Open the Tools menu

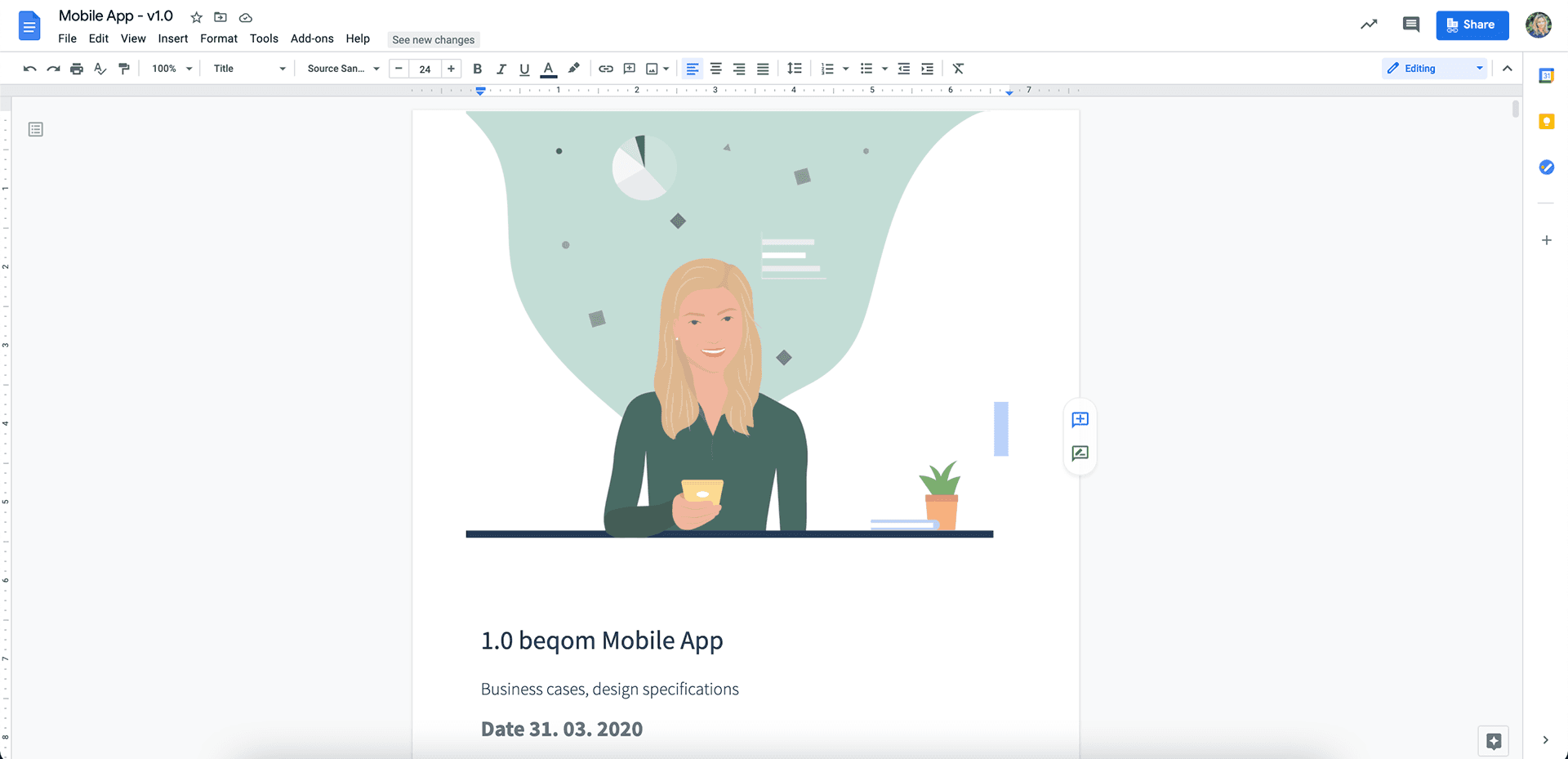coord(264,38)
